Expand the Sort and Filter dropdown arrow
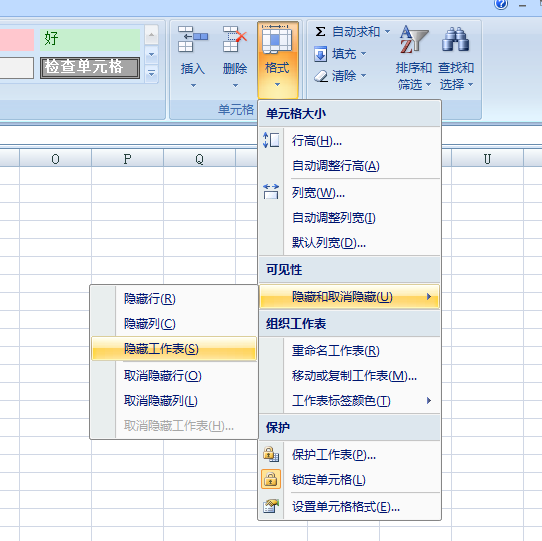542x541 pixels. [x=428, y=84]
